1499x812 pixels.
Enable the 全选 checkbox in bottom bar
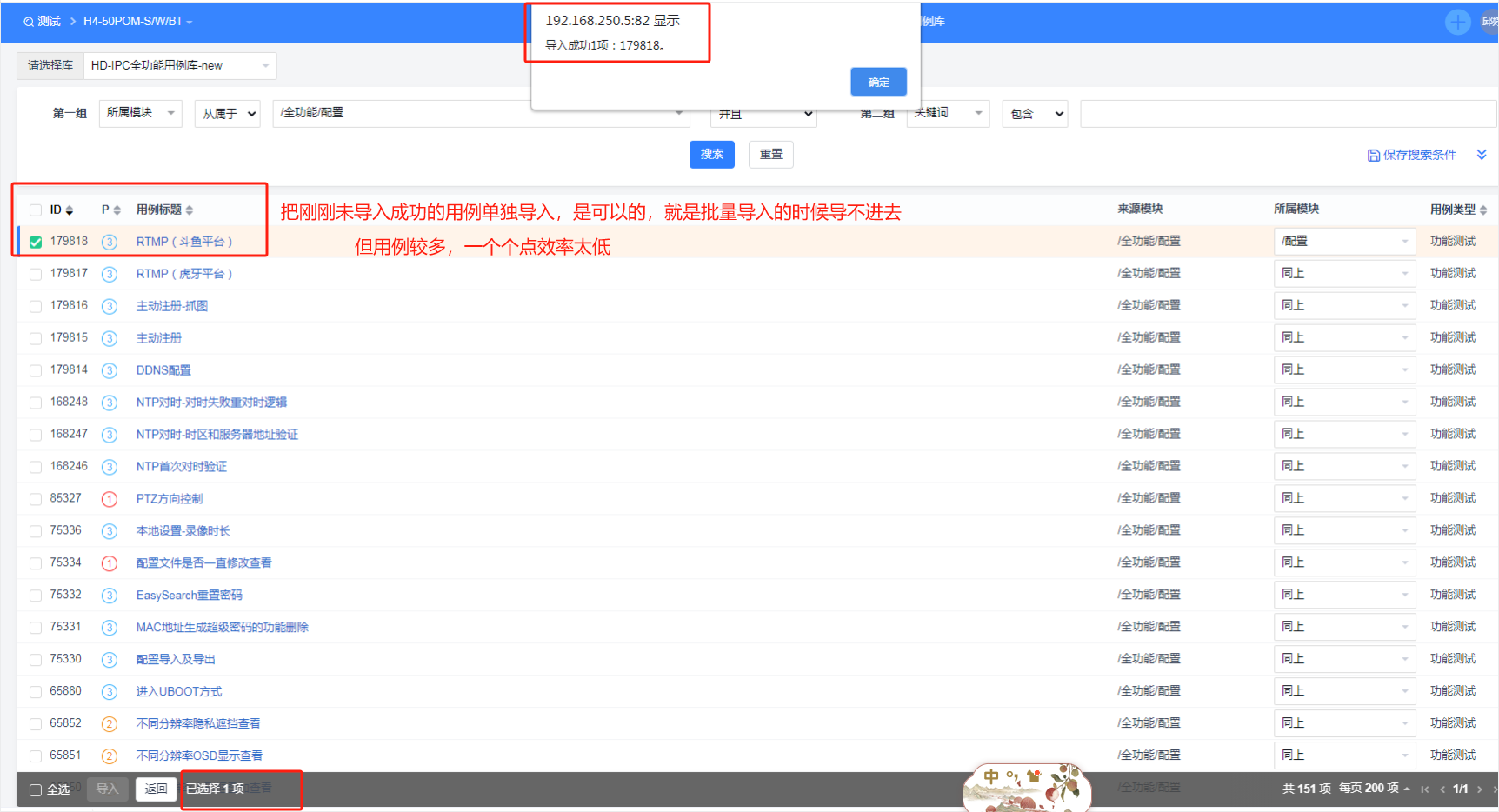(36, 790)
